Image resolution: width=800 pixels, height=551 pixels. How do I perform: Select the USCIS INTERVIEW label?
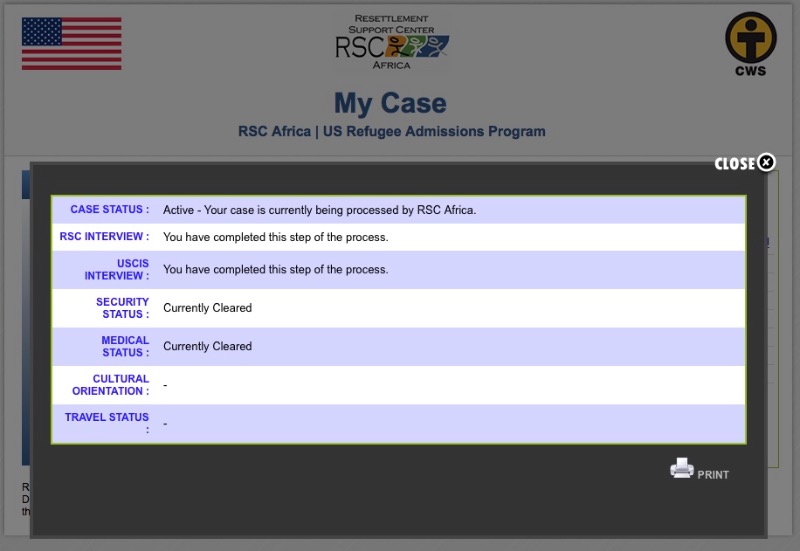[117, 269]
